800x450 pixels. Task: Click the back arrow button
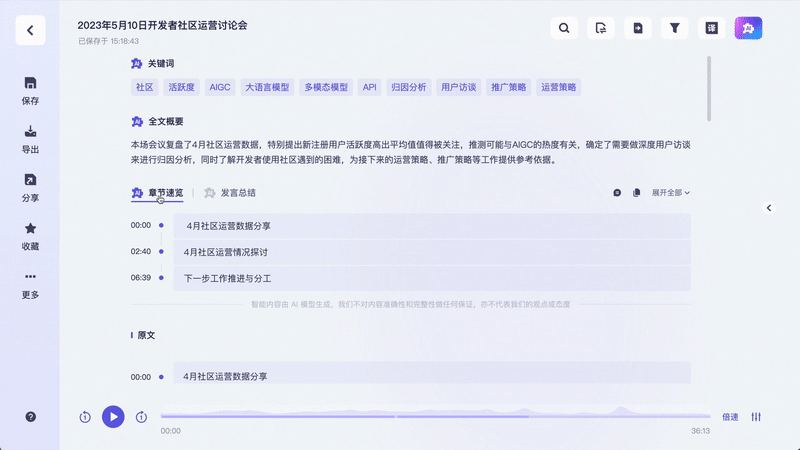point(30,30)
